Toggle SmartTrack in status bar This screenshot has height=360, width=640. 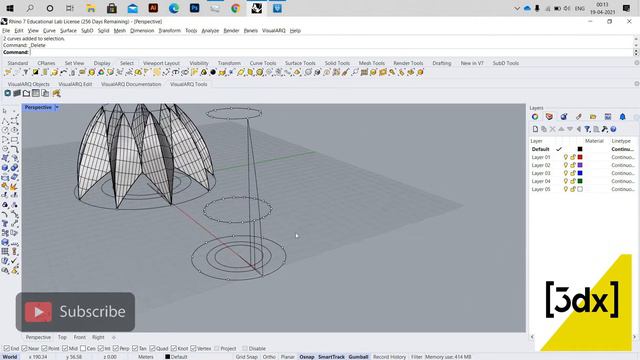pos(331,357)
